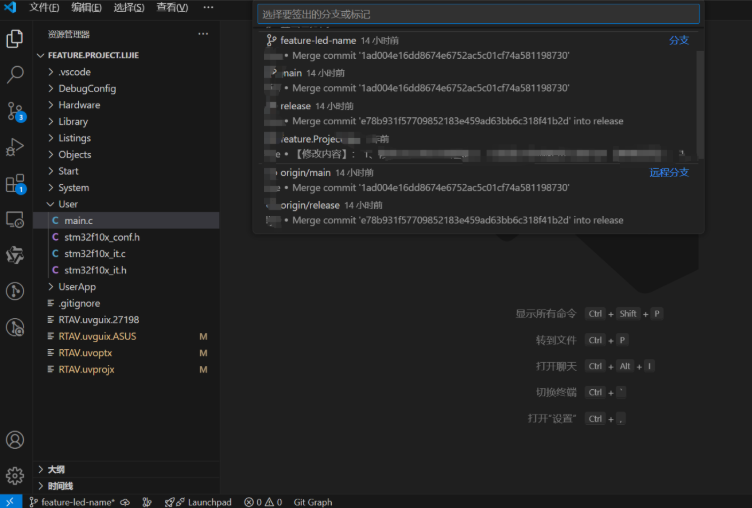Expand the .vscode folder
Screen dimensions: 752x508
coord(126,72)
